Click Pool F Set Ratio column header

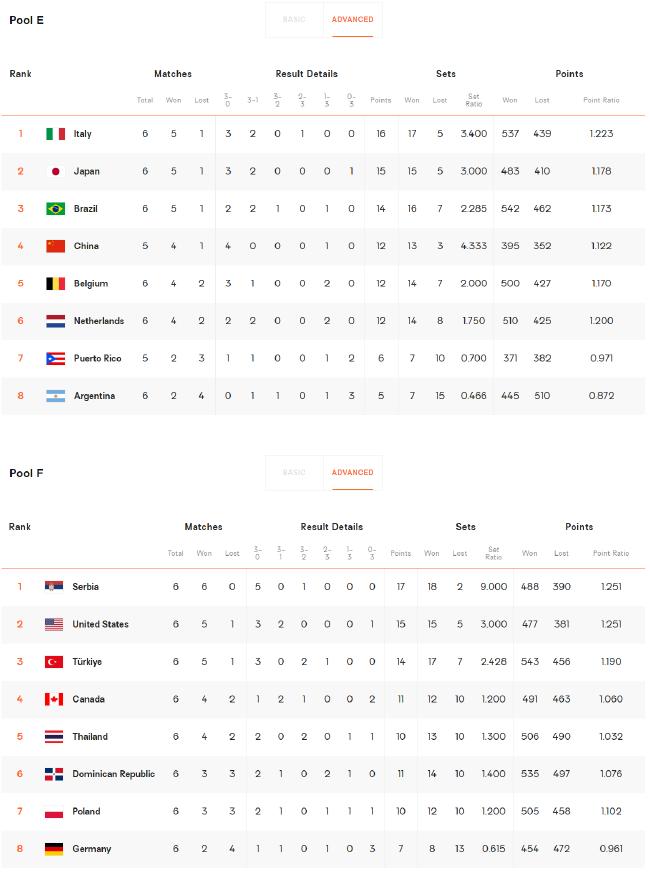click(493, 553)
